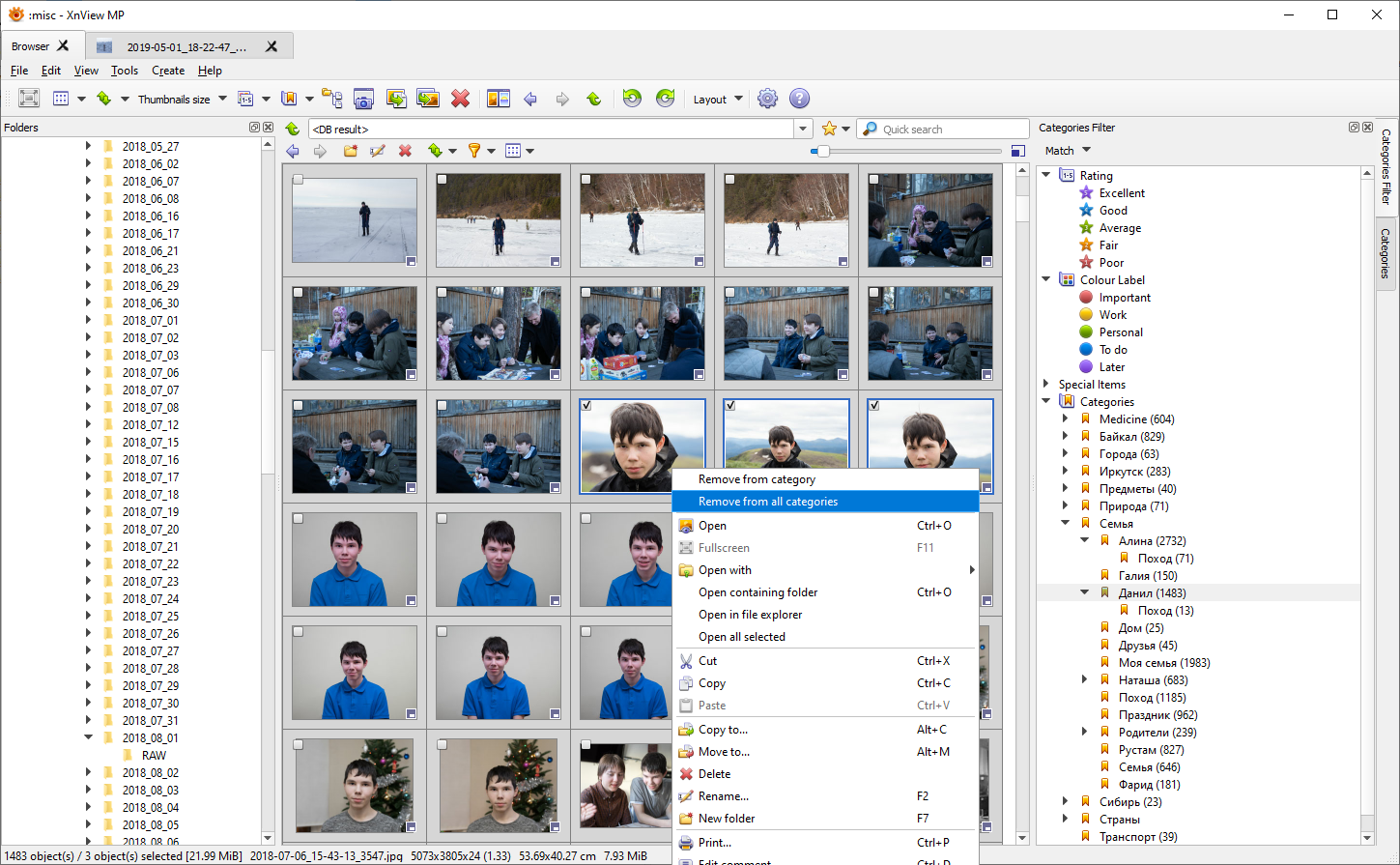Click the blue help question mark icon
This screenshot has width=1400, height=865.
tap(799, 99)
